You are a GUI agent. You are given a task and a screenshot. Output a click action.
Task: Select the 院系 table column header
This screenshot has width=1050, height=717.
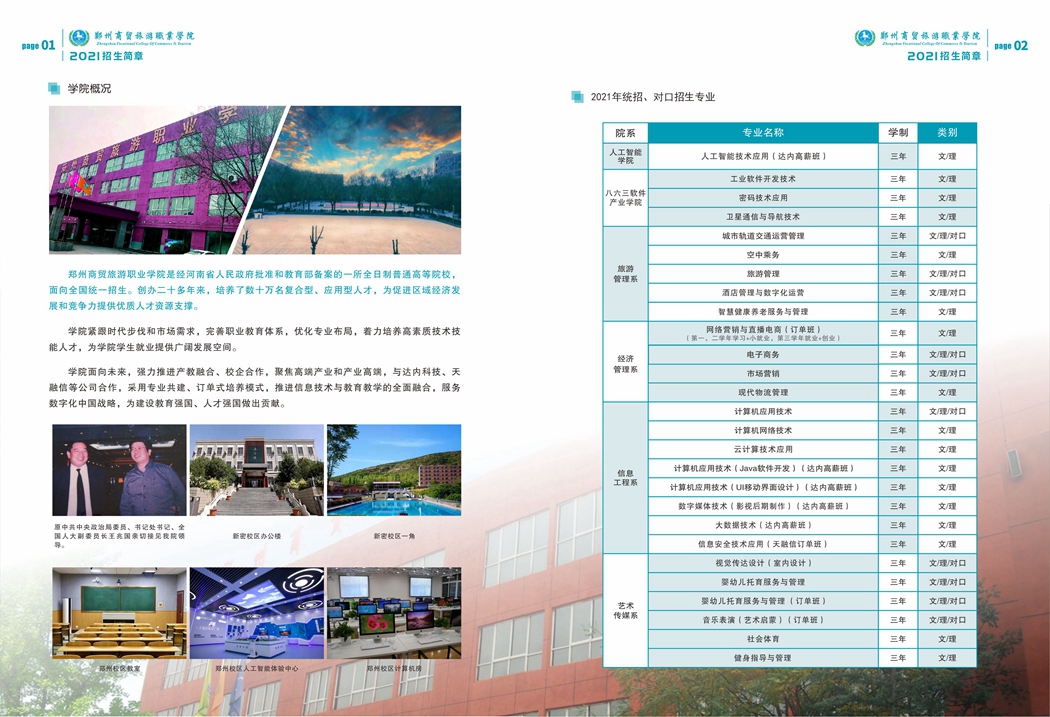coord(625,132)
